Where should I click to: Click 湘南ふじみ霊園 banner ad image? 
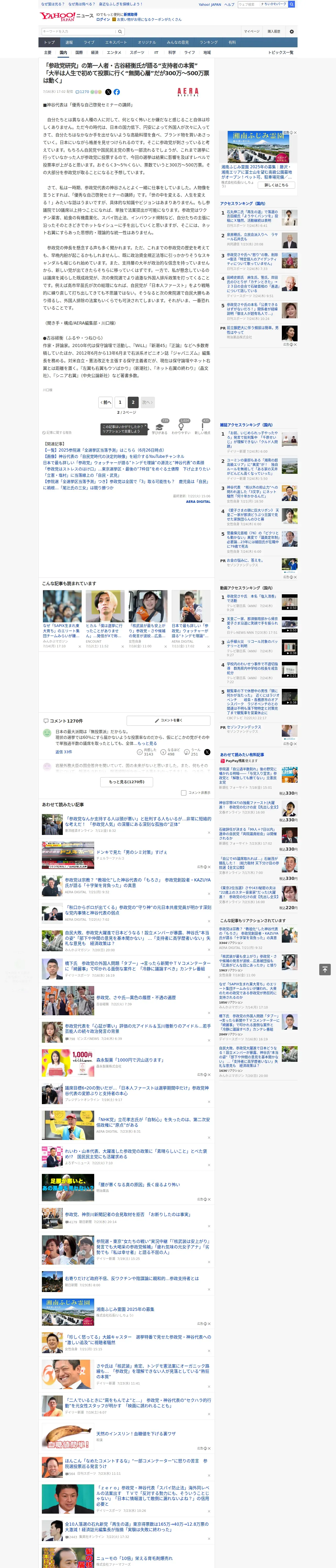click(x=258, y=147)
